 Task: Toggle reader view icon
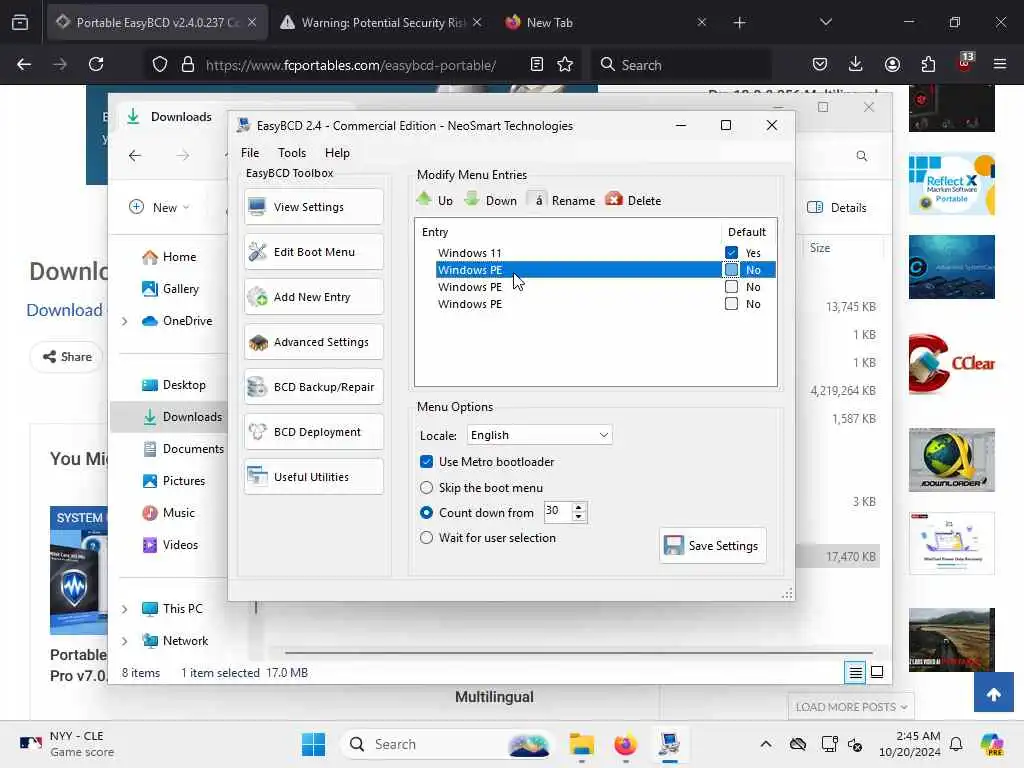pyautogui.click(x=537, y=64)
